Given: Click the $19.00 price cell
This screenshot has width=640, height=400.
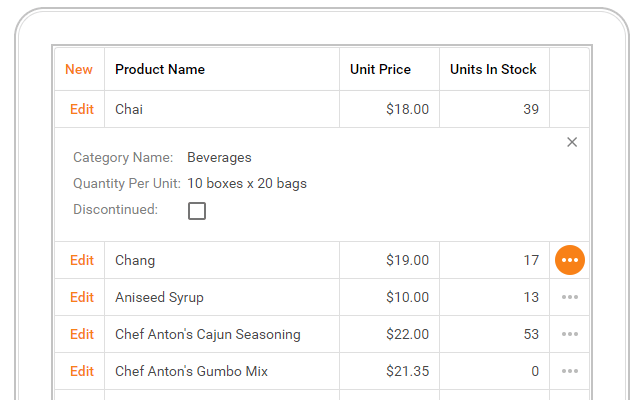Looking at the screenshot, I should 407,260.
